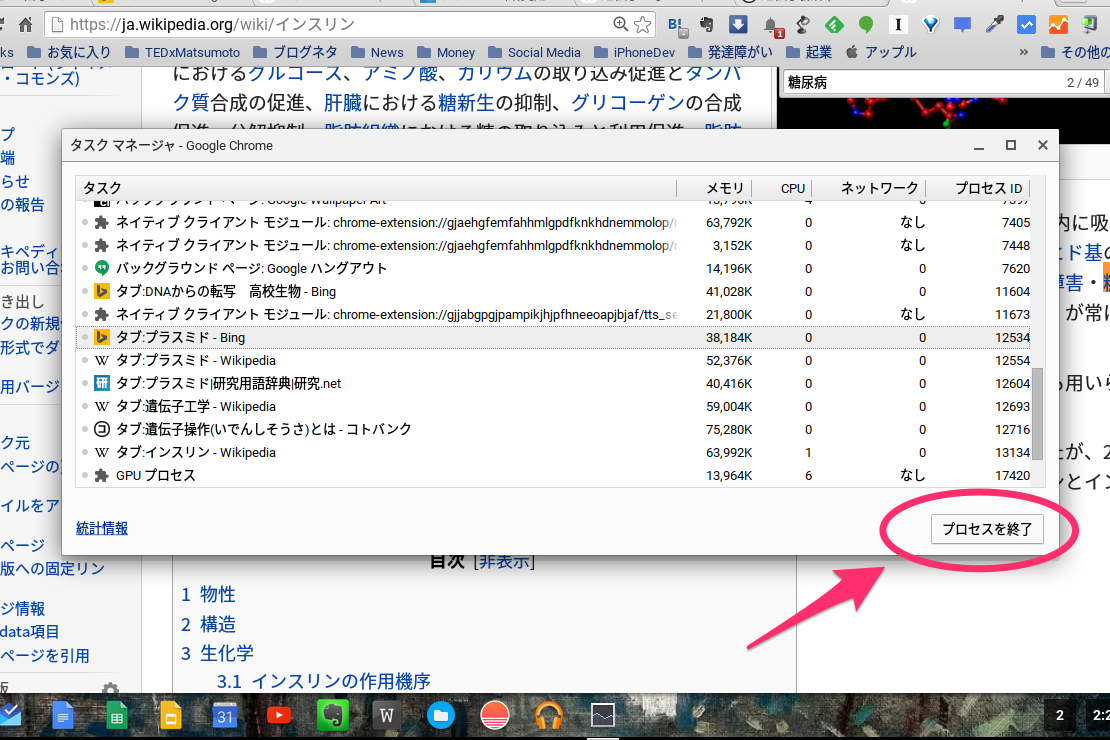This screenshot has height=740, width=1110.
Task: Click the プロセスを終了 button
Action: [987, 529]
